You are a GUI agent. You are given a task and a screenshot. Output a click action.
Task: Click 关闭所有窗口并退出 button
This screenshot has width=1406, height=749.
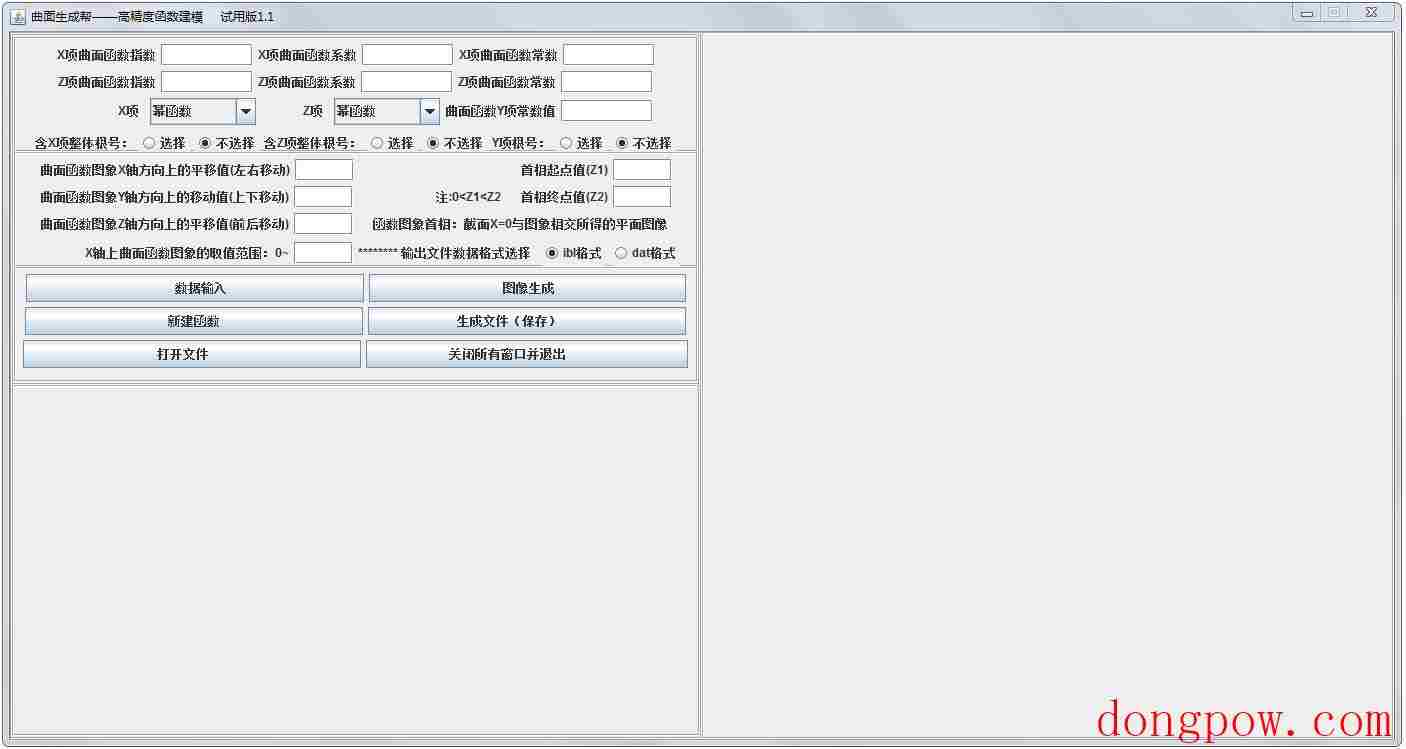click(x=527, y=354)
